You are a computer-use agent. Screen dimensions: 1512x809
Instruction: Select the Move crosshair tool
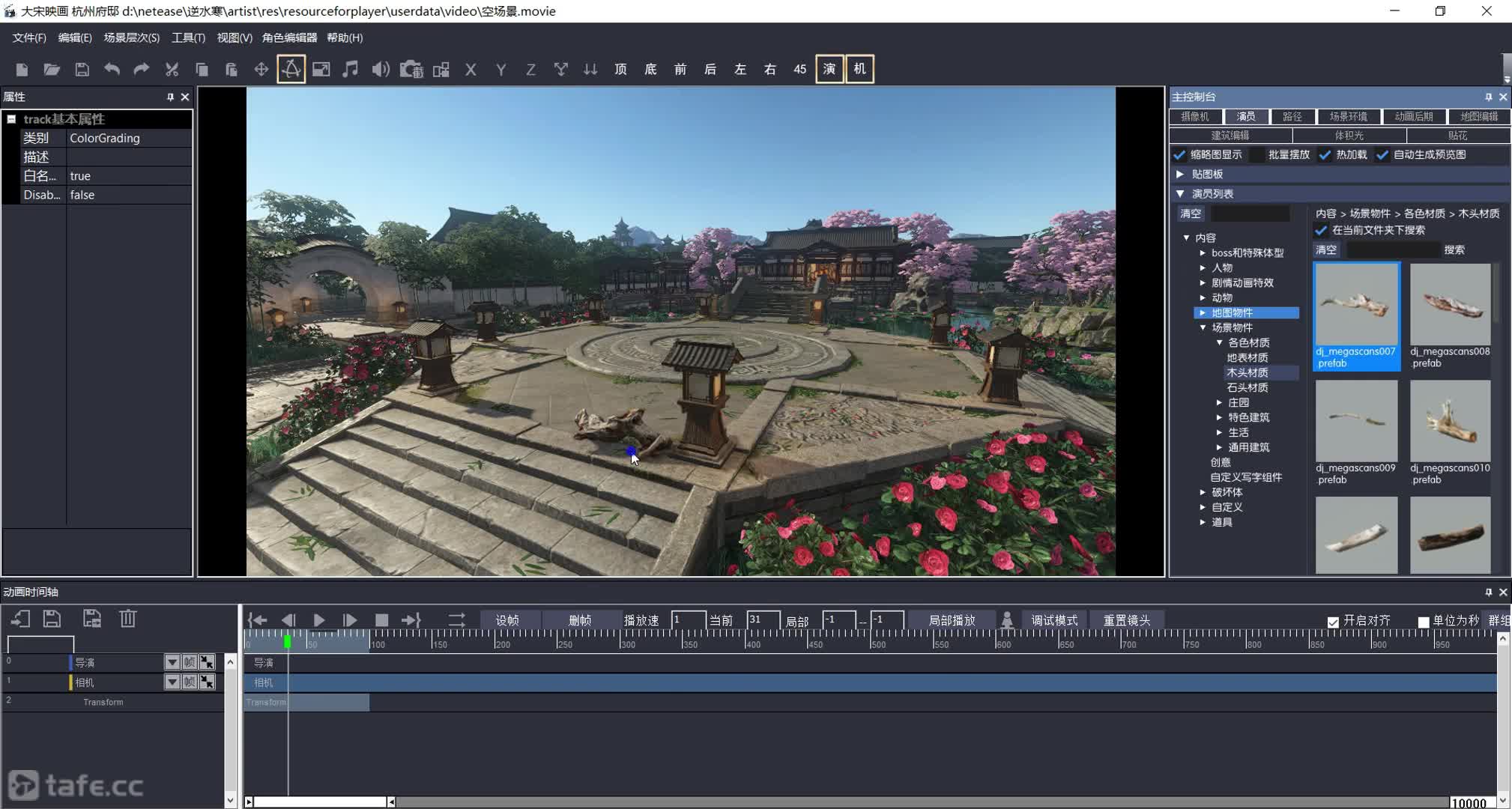[x=261, y=70]
